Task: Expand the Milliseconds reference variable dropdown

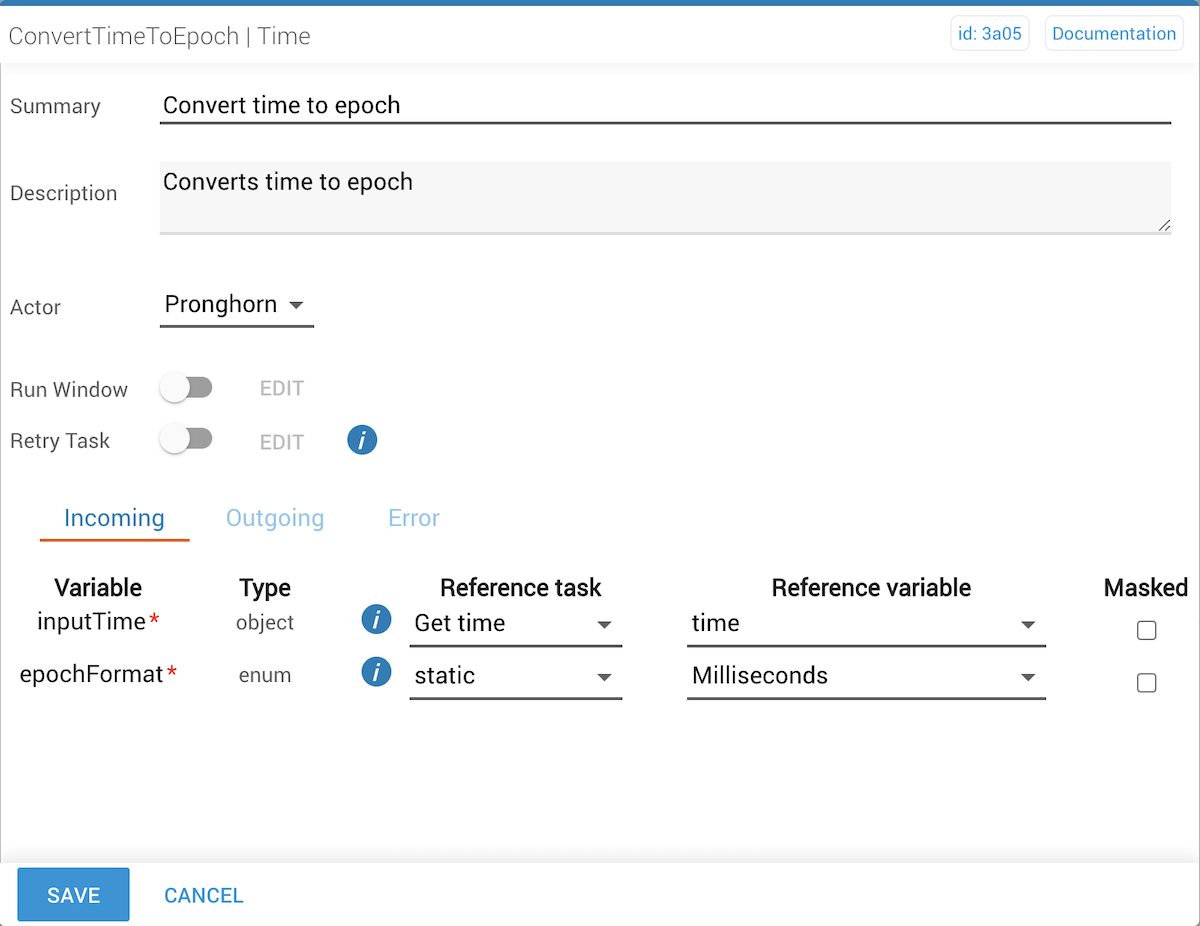Action: pyautogui.click(x=865, y=677)
